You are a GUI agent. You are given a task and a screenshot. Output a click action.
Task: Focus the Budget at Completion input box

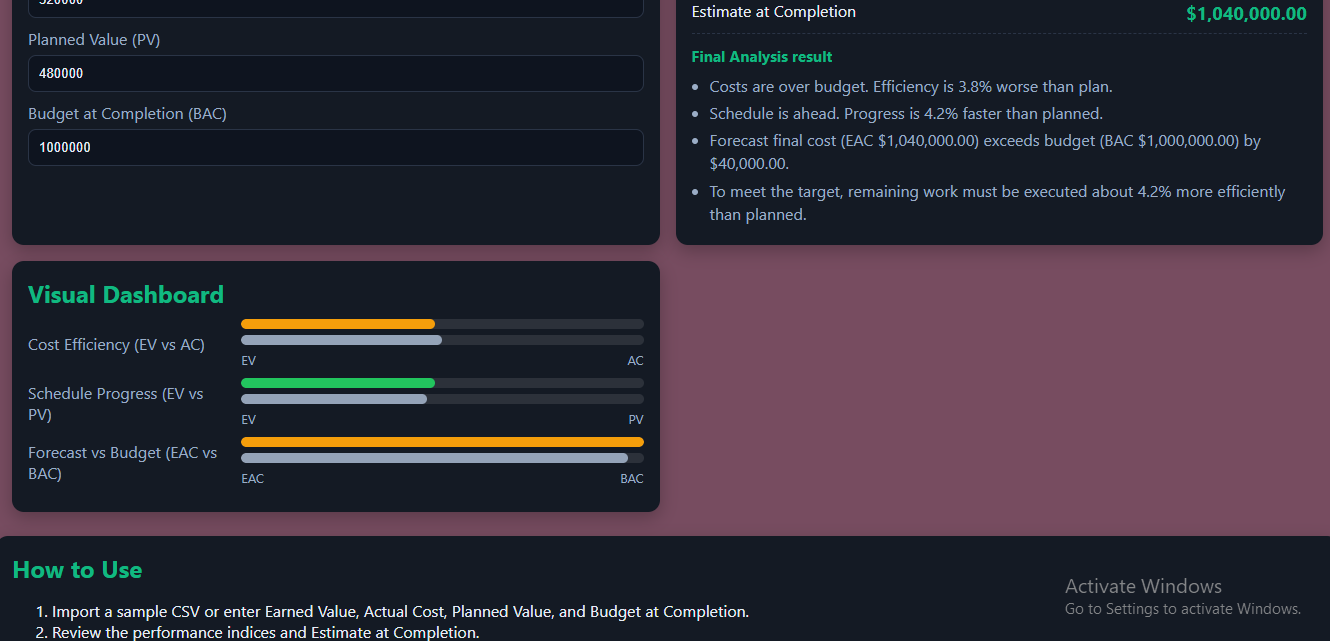coord(335,148)
